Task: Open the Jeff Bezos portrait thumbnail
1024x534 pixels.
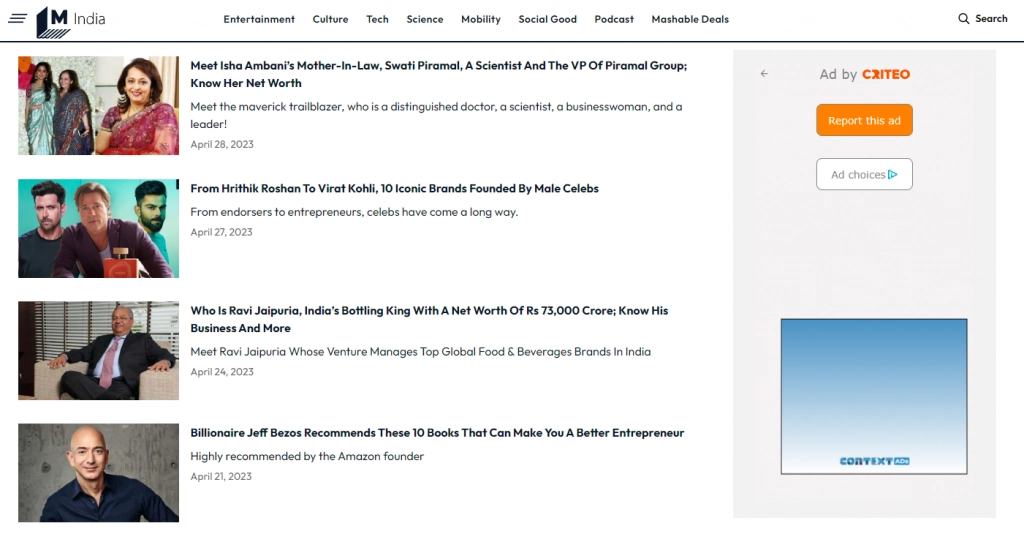Action: (x=99, y=473)
